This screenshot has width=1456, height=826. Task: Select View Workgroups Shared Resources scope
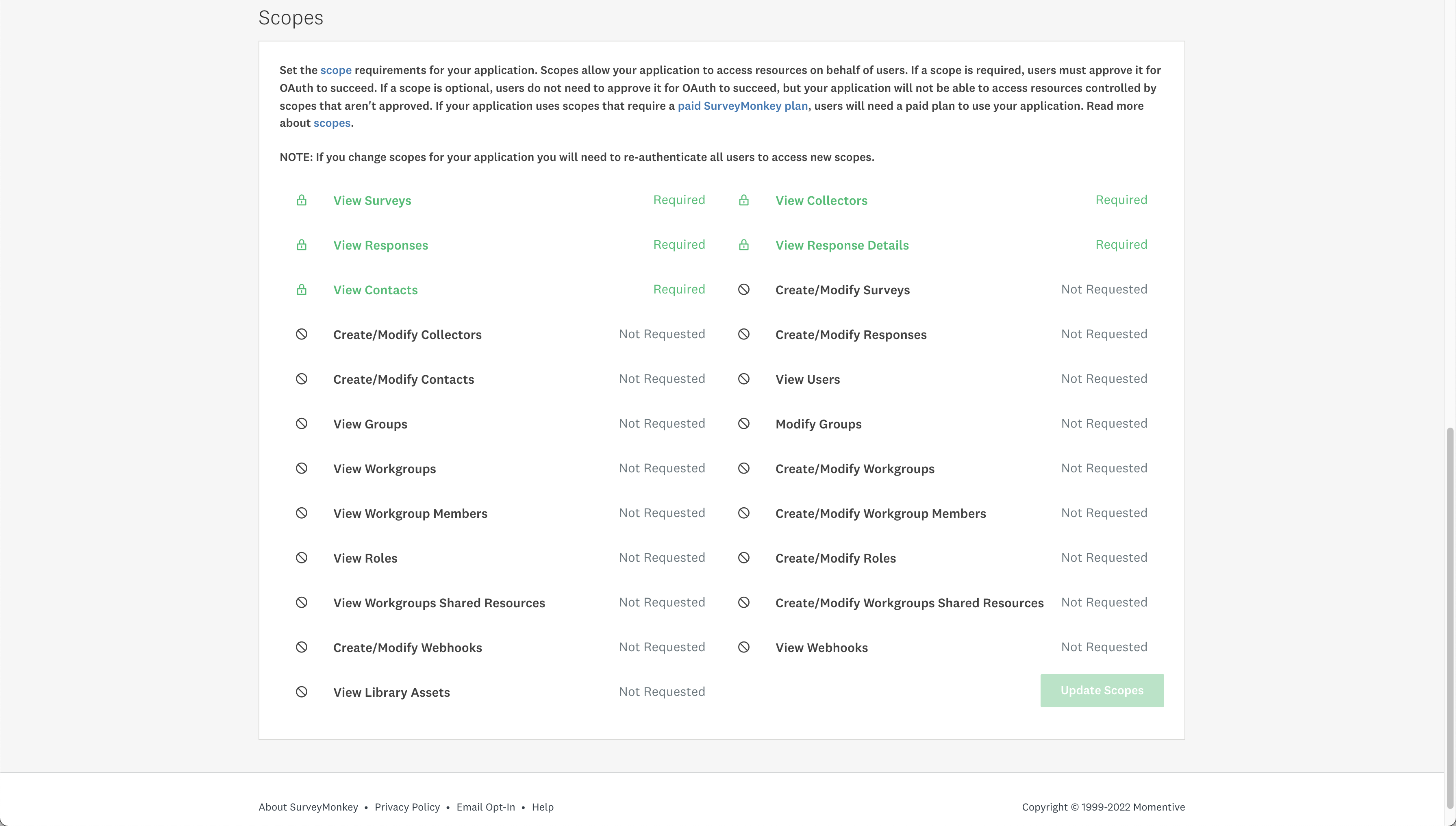click(x=439, y=603)
